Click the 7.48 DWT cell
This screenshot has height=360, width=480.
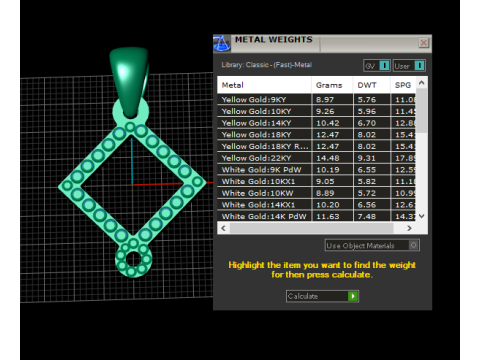(372, 216)
